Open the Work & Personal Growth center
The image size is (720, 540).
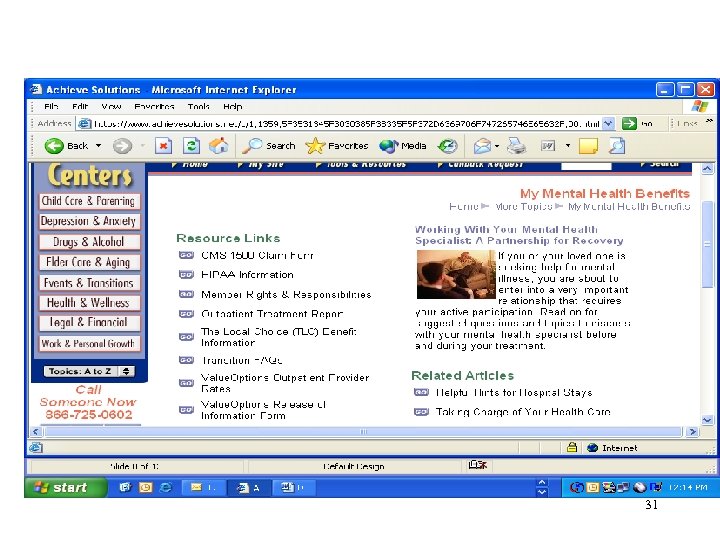(89, 343)
